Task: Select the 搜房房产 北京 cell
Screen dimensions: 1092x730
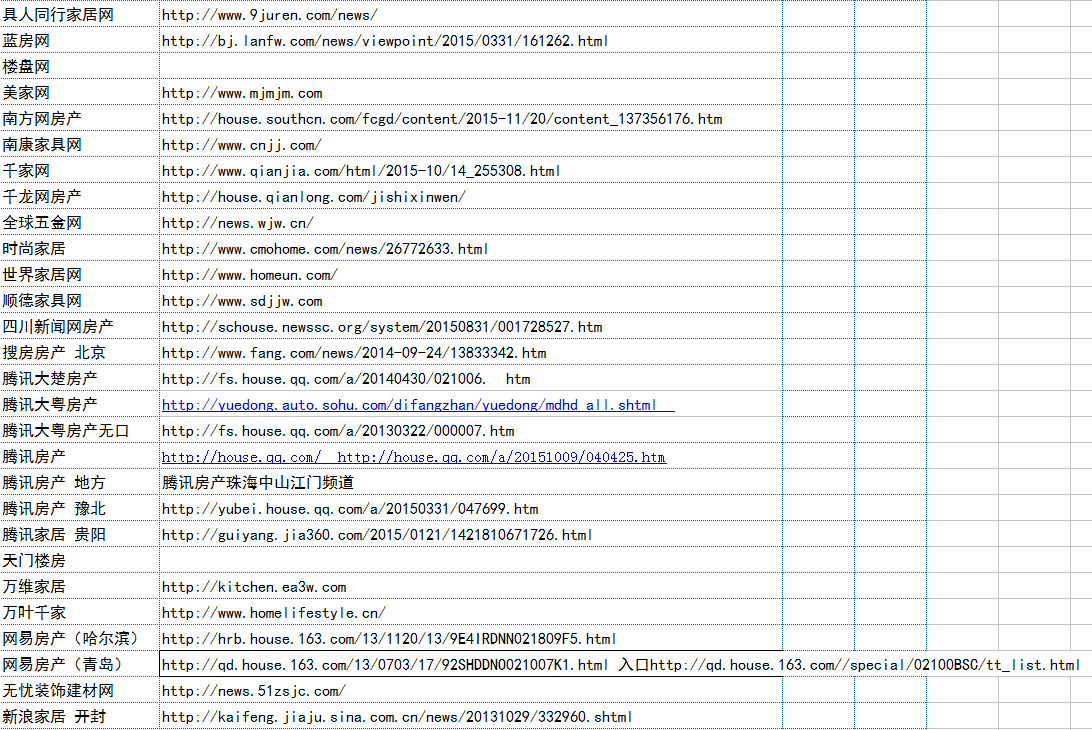Action: [x=79, y=352]
